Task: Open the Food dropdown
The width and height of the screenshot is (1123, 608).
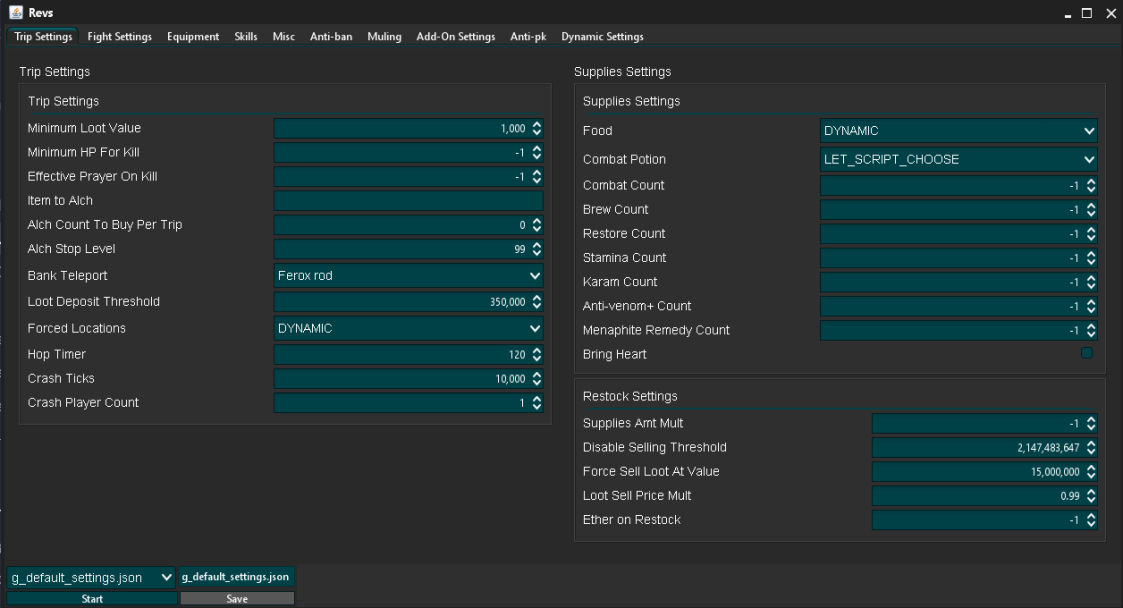Action: (958, 130)
